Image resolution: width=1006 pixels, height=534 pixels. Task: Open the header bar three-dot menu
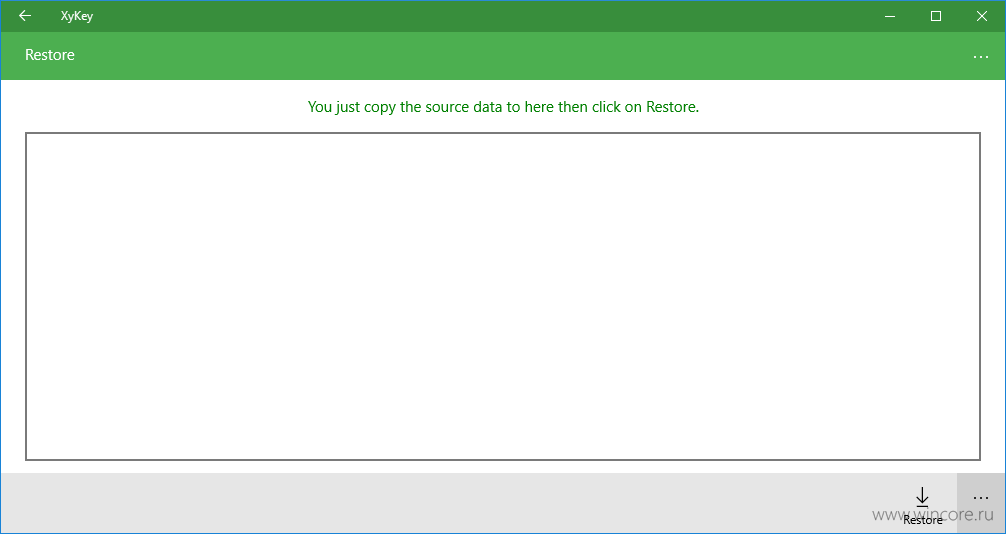click(x=980, y=57)
